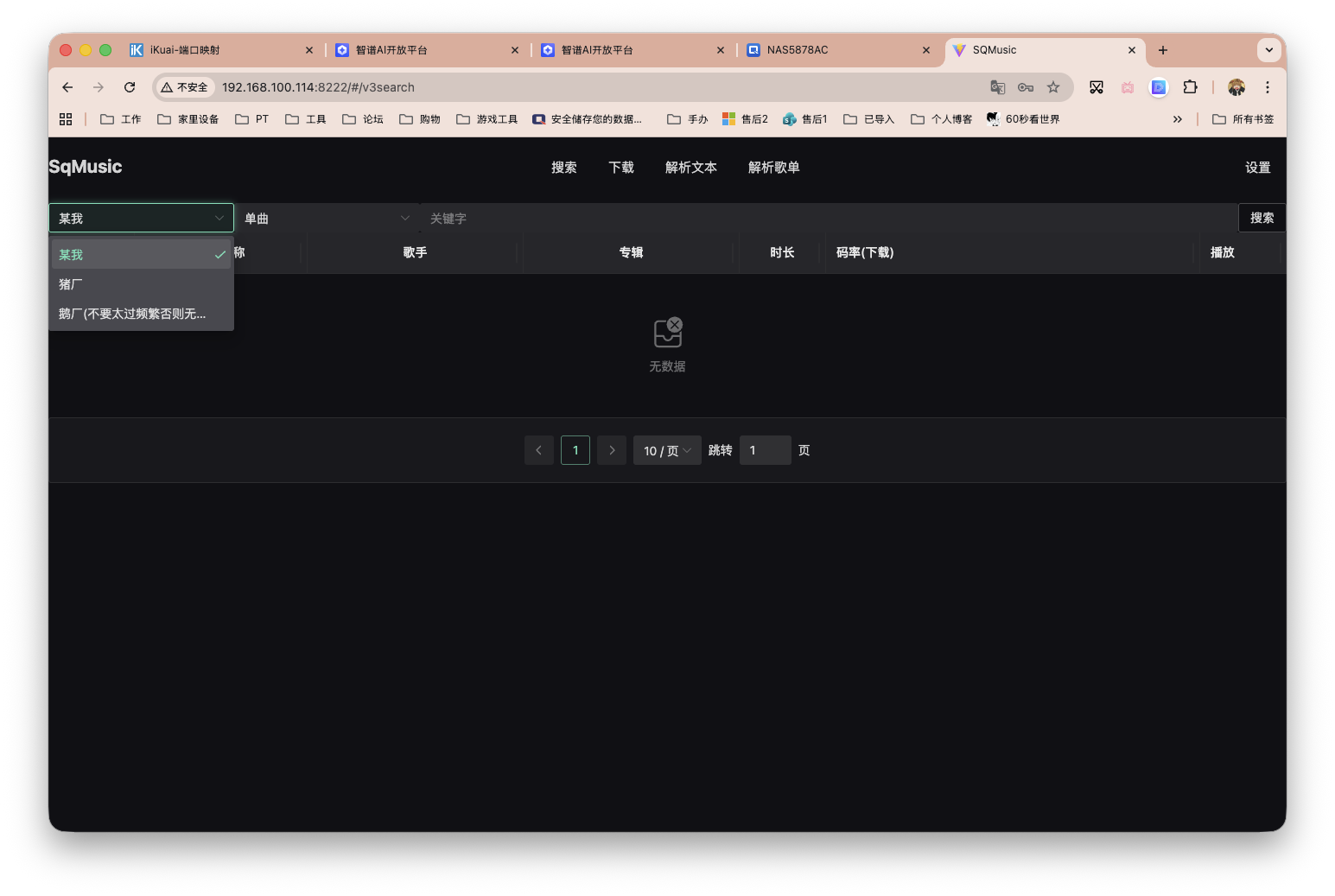
Task: Click the browser profile avatar
Action: coord(1236,86)
